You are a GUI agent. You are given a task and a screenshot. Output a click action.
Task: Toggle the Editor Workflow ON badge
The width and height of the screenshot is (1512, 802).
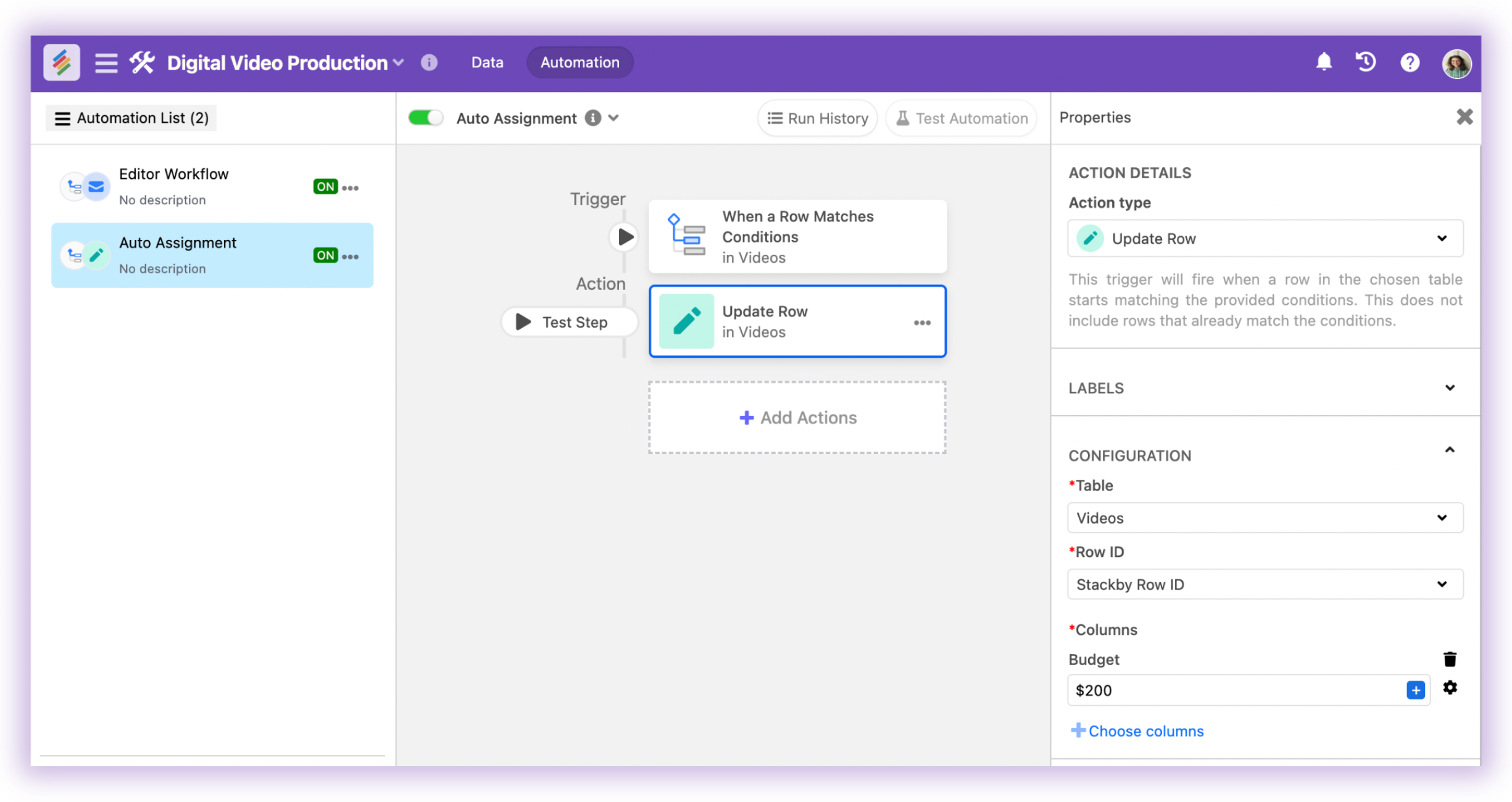point(325,187)
